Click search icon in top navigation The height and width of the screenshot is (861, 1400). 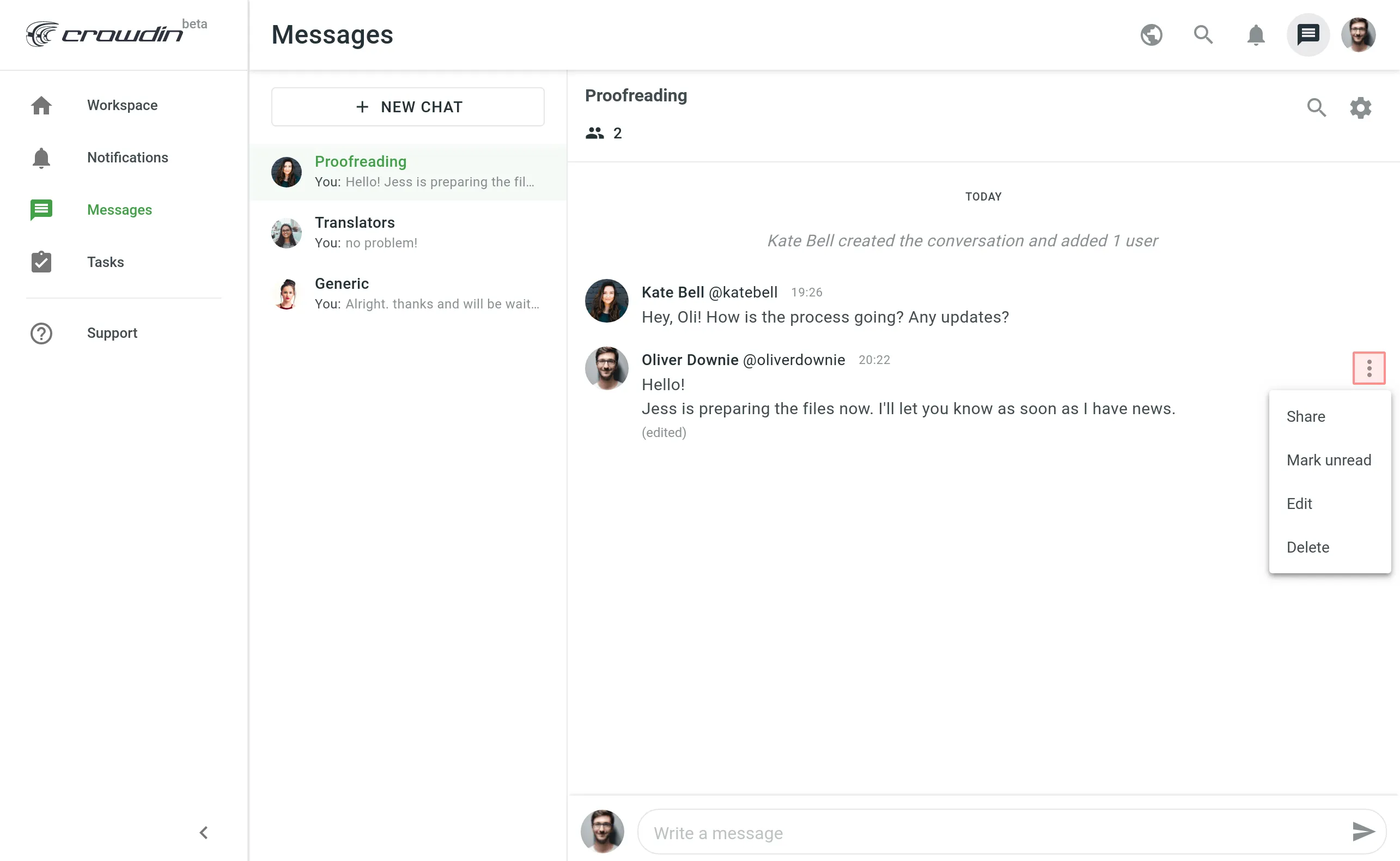[x=1203, y=34]
